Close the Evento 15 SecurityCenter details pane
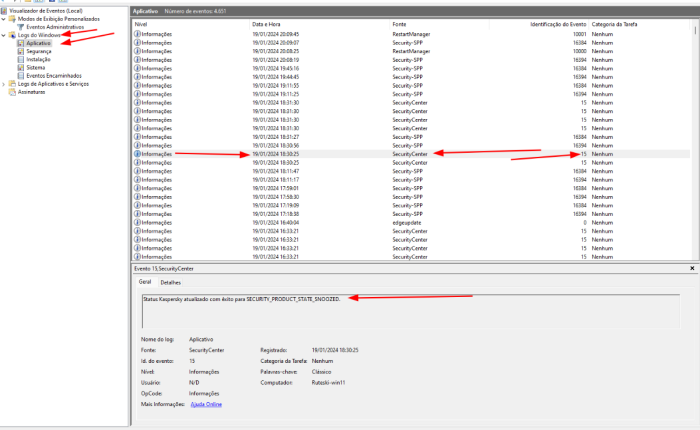This screenshot has width=700, height=430. coord(692,268)
